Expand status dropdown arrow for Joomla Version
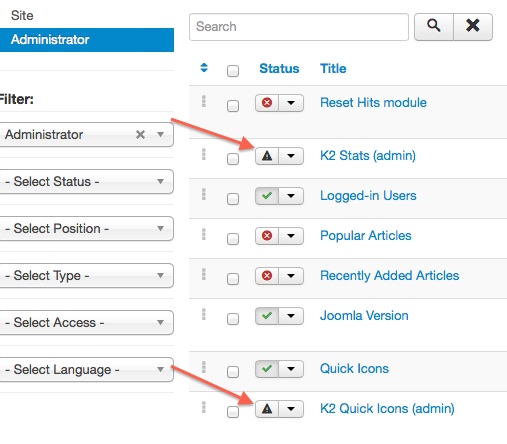Screen dimensions: 507x444 [x=291, y=316]
